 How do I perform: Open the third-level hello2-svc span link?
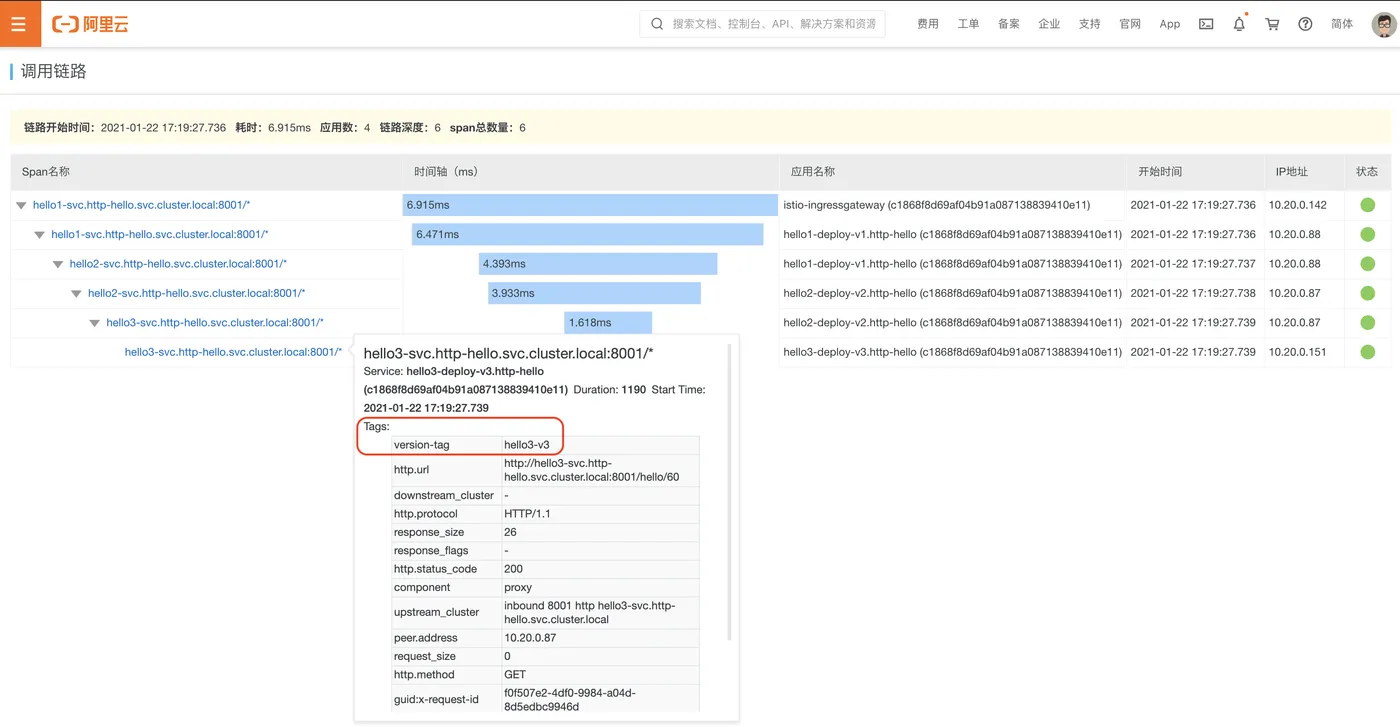point(178,264)
